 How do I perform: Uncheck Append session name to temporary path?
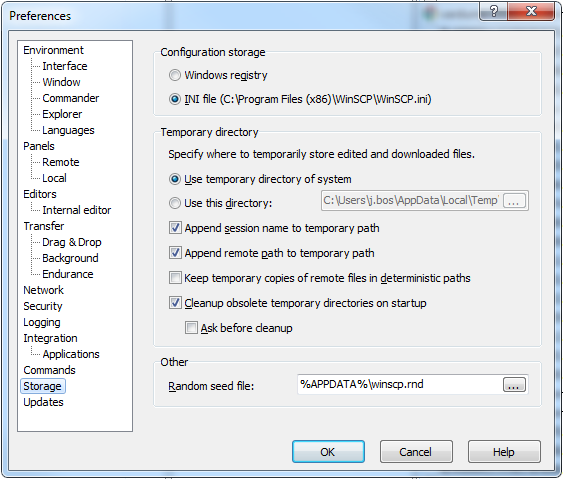pos(175,228)
